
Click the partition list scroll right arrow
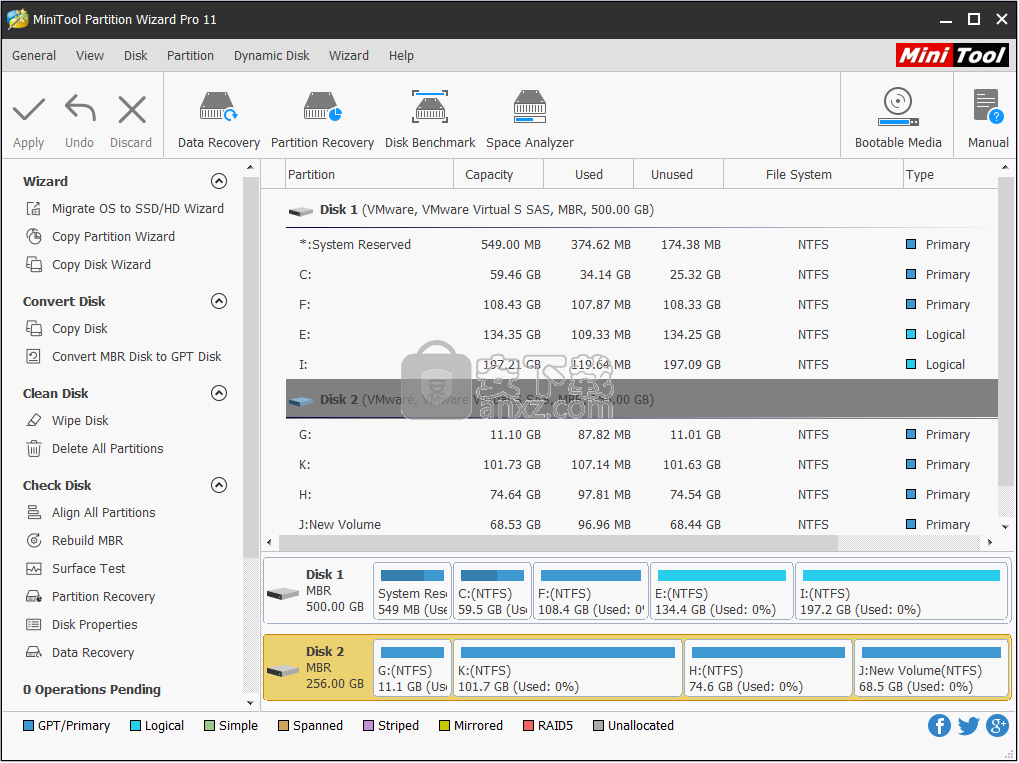point(990,542)
